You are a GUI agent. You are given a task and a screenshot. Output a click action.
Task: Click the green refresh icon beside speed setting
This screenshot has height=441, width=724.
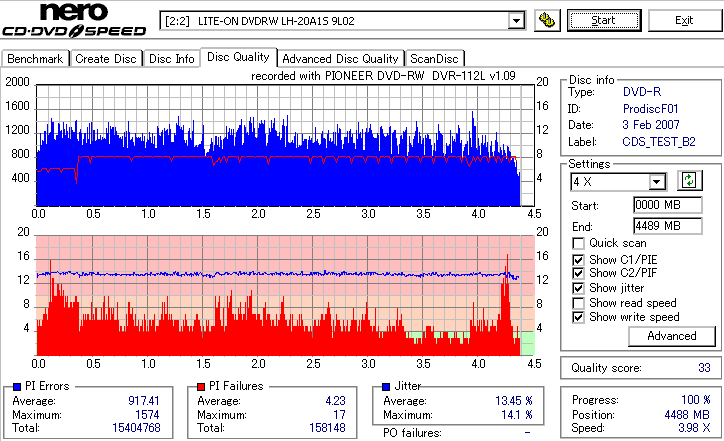(689, 181)
